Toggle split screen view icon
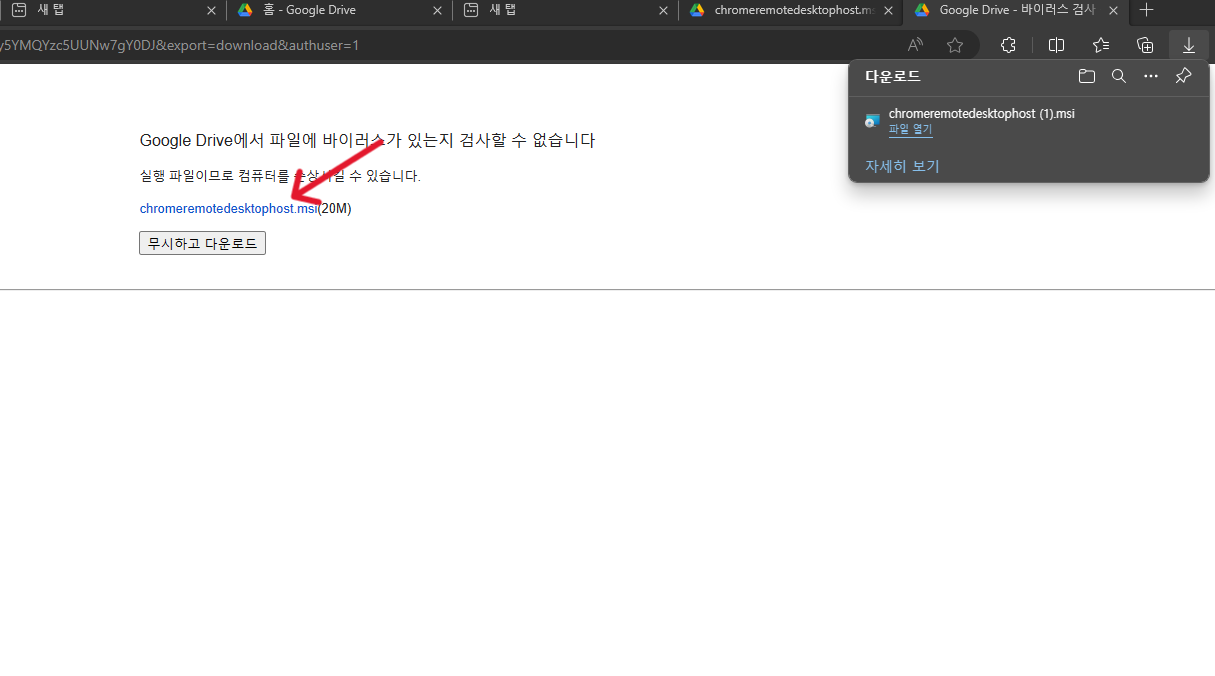This screenshot has width=1215, height=676. coord(1056,45)
